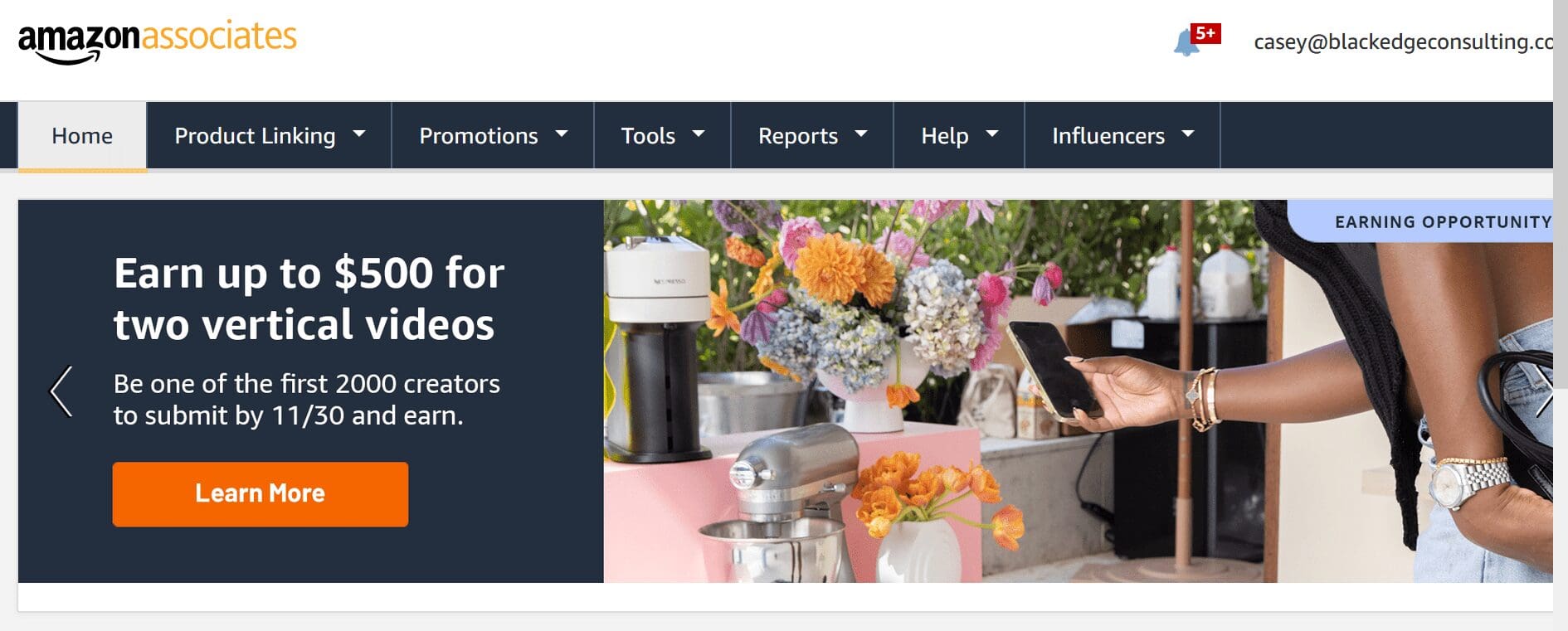Open the Influencers menu
1568x631 pixels.
pos(1122,135)
